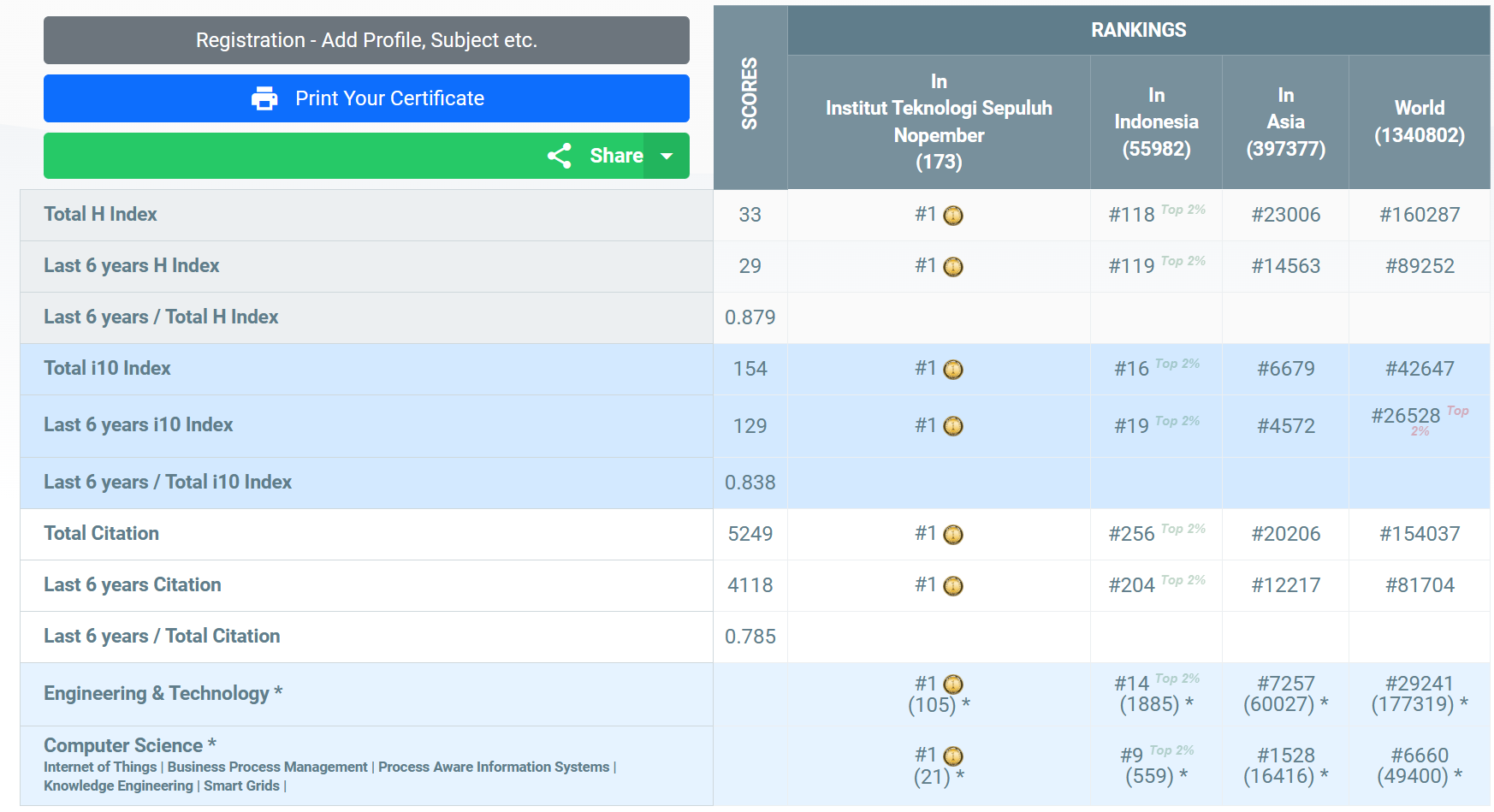Image resolution: width=1494 pixels, height=812 pixels.
Task: Click the gold medal in Total Citation row
Action: point(952,535)
